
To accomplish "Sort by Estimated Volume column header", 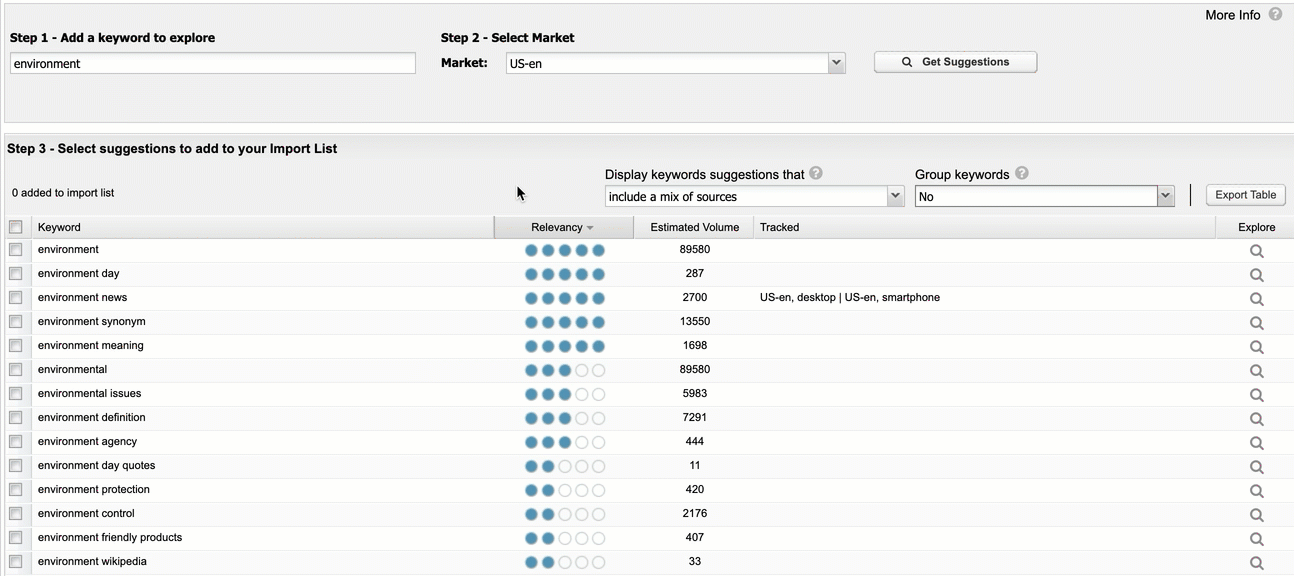I will click(x=694, y=227).
